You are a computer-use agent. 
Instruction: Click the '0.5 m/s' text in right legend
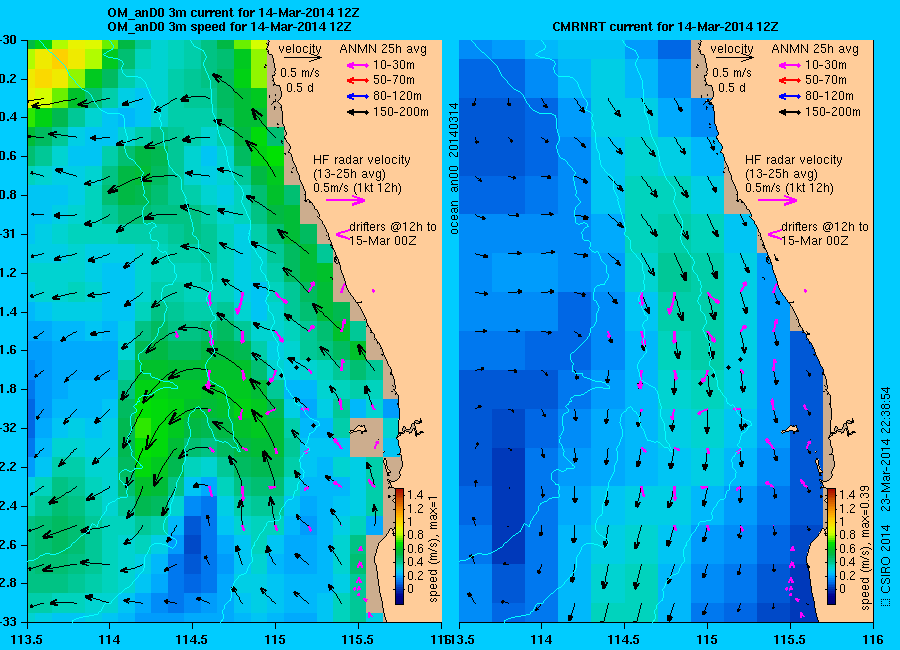[732, 73]
